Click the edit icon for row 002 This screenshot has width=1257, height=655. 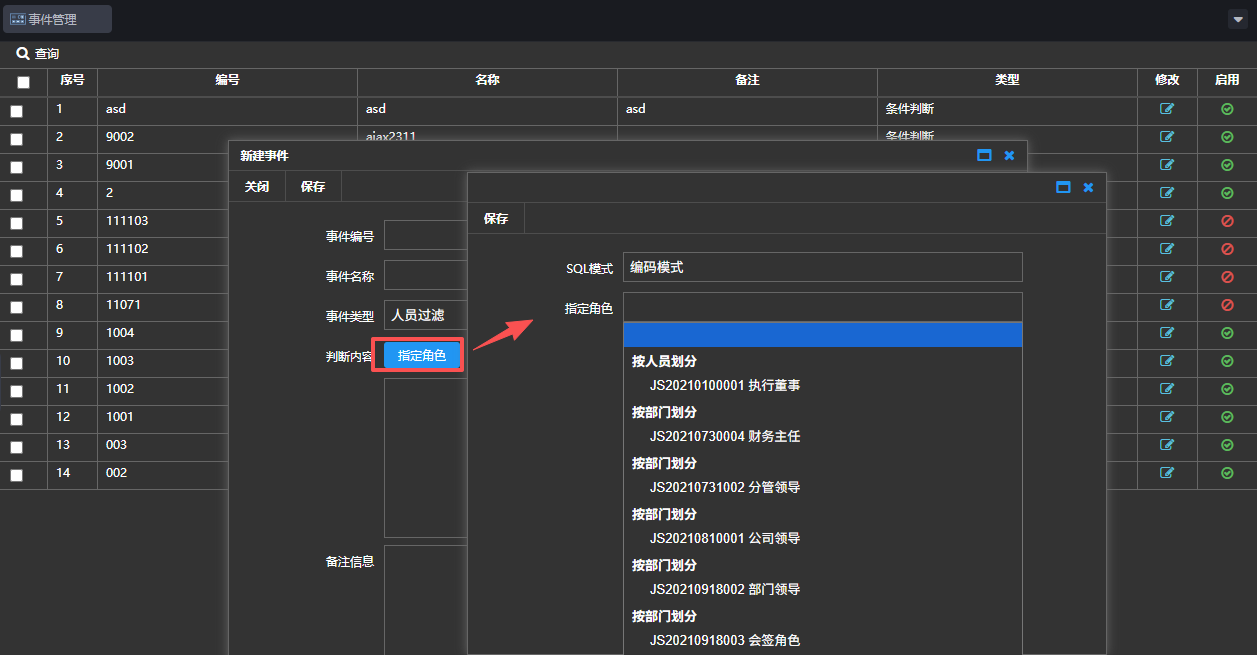1167,473
